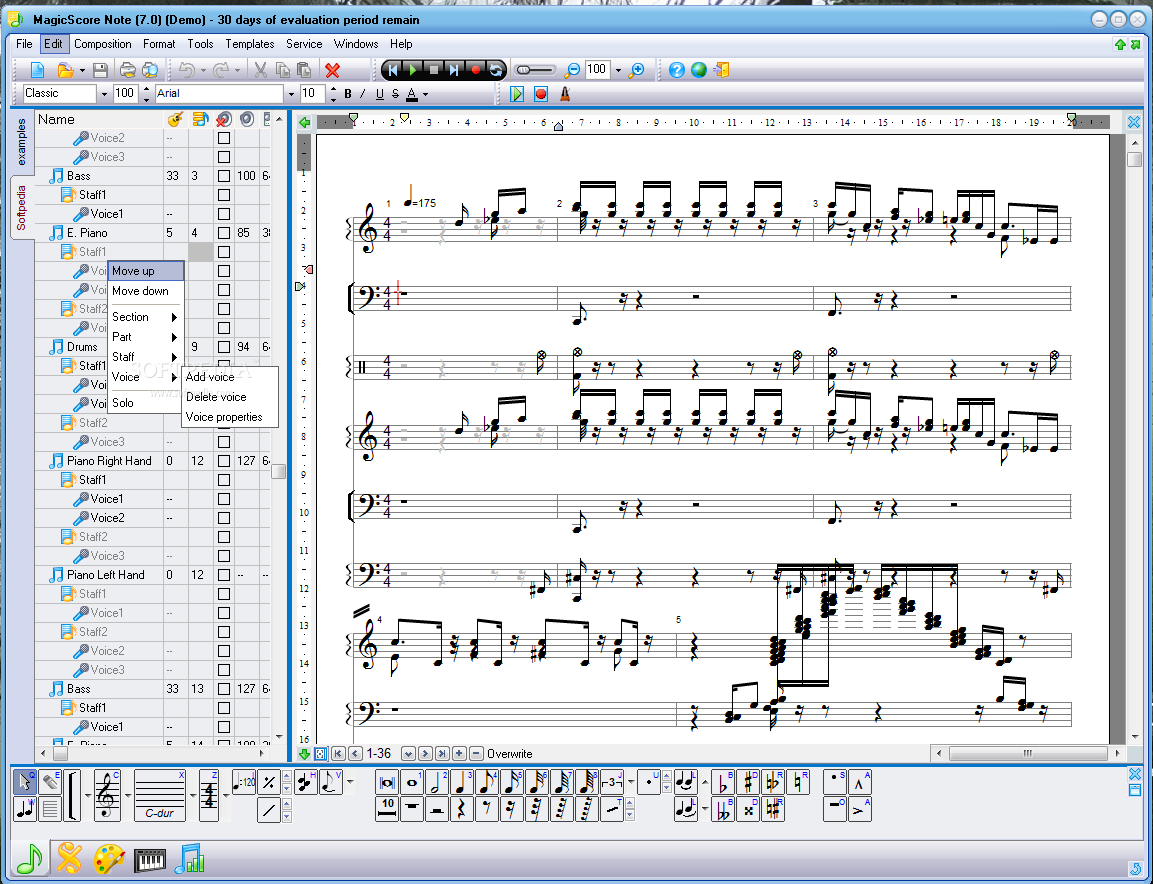Viewport: 1153px width, 884px height.
Task: Select the 4/4 time signature tool
Action: click(209, 796)
